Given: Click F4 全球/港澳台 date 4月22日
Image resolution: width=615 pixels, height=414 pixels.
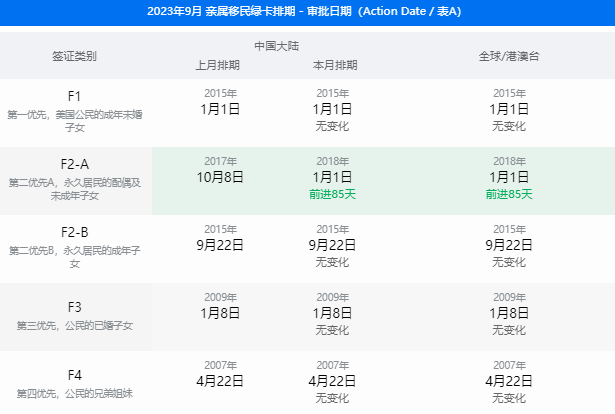Looking at the screenshot, I should pyautogui.click(x=508, y=381).
